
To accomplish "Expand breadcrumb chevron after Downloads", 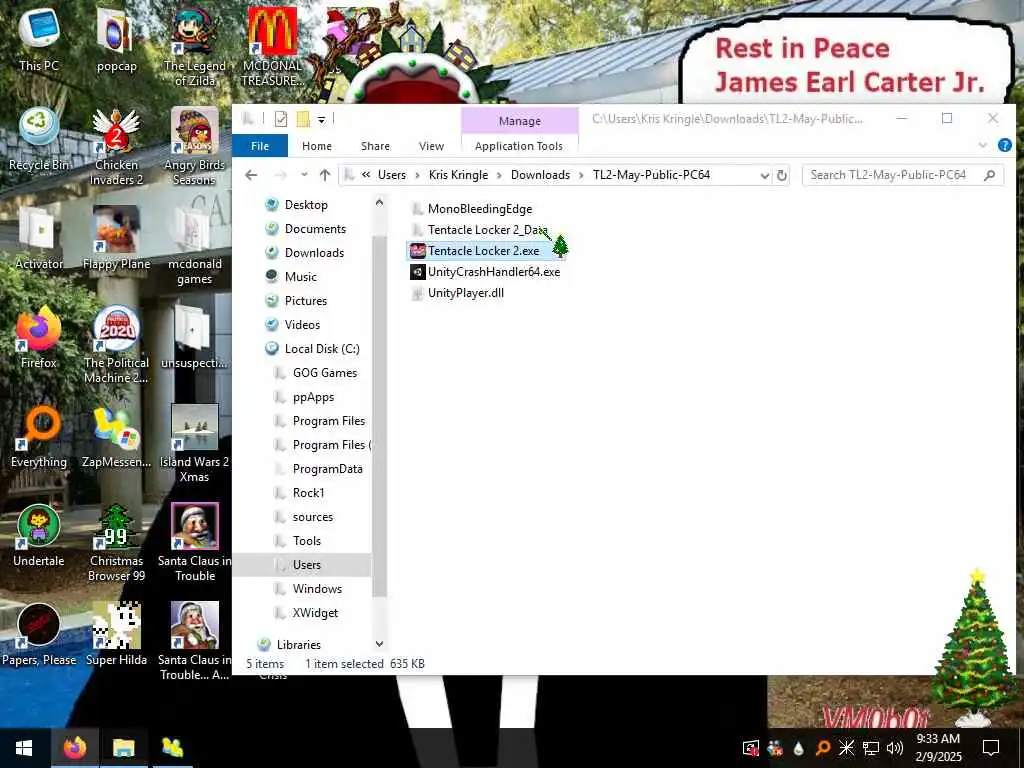I will pos(581,175).
